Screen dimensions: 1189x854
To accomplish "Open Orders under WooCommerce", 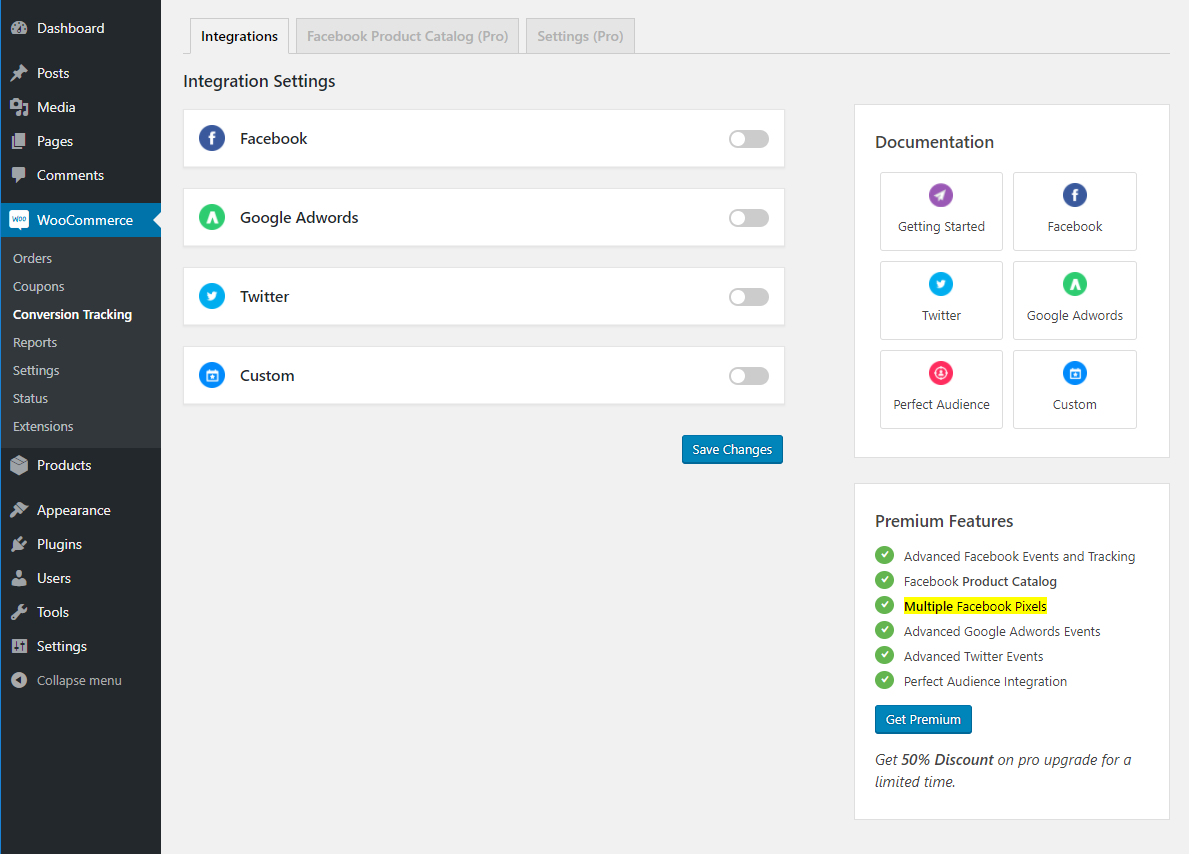I will coord(33,259).
